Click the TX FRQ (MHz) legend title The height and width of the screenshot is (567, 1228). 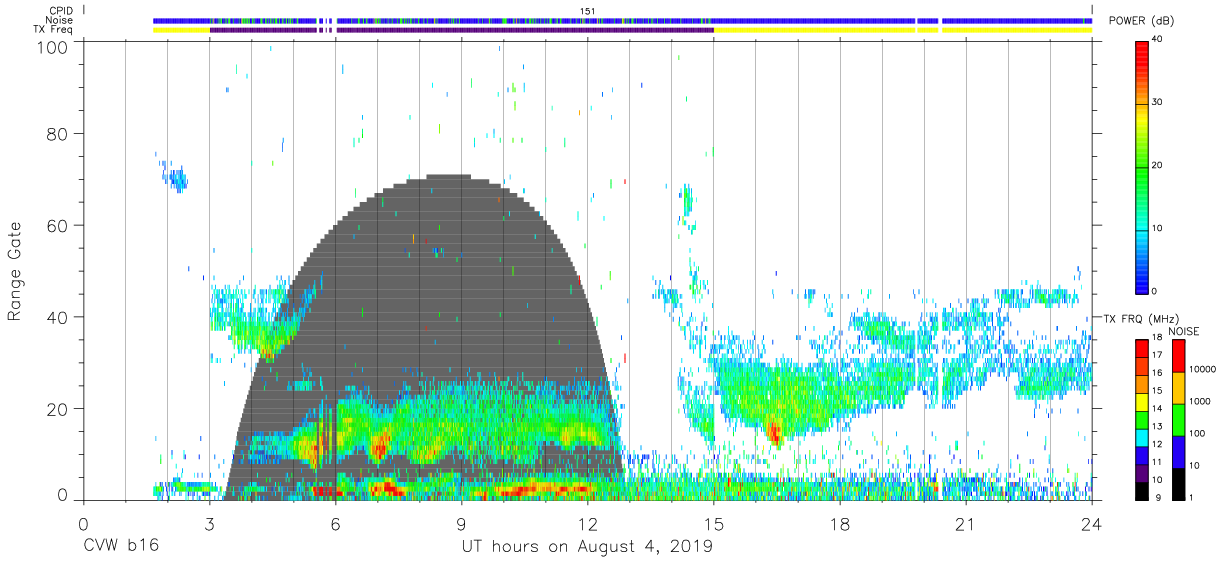(1143, 318)
